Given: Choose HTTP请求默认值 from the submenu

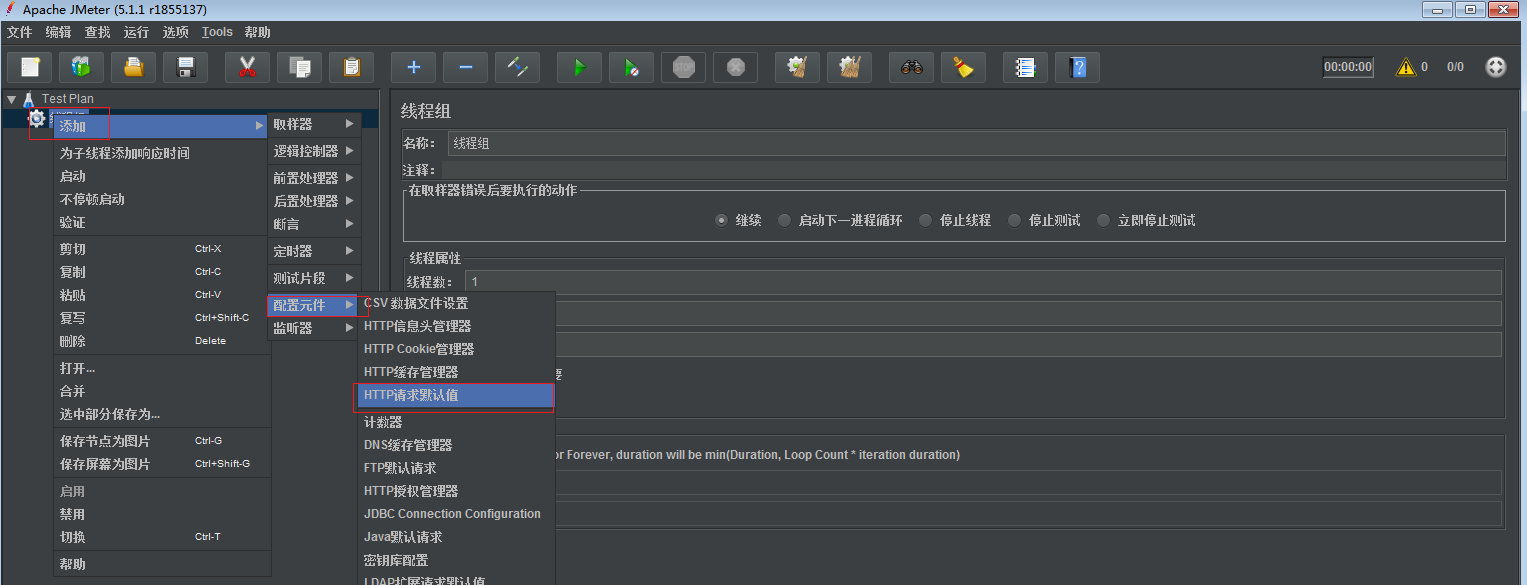Looking at the screenshot, I should 456,395.
